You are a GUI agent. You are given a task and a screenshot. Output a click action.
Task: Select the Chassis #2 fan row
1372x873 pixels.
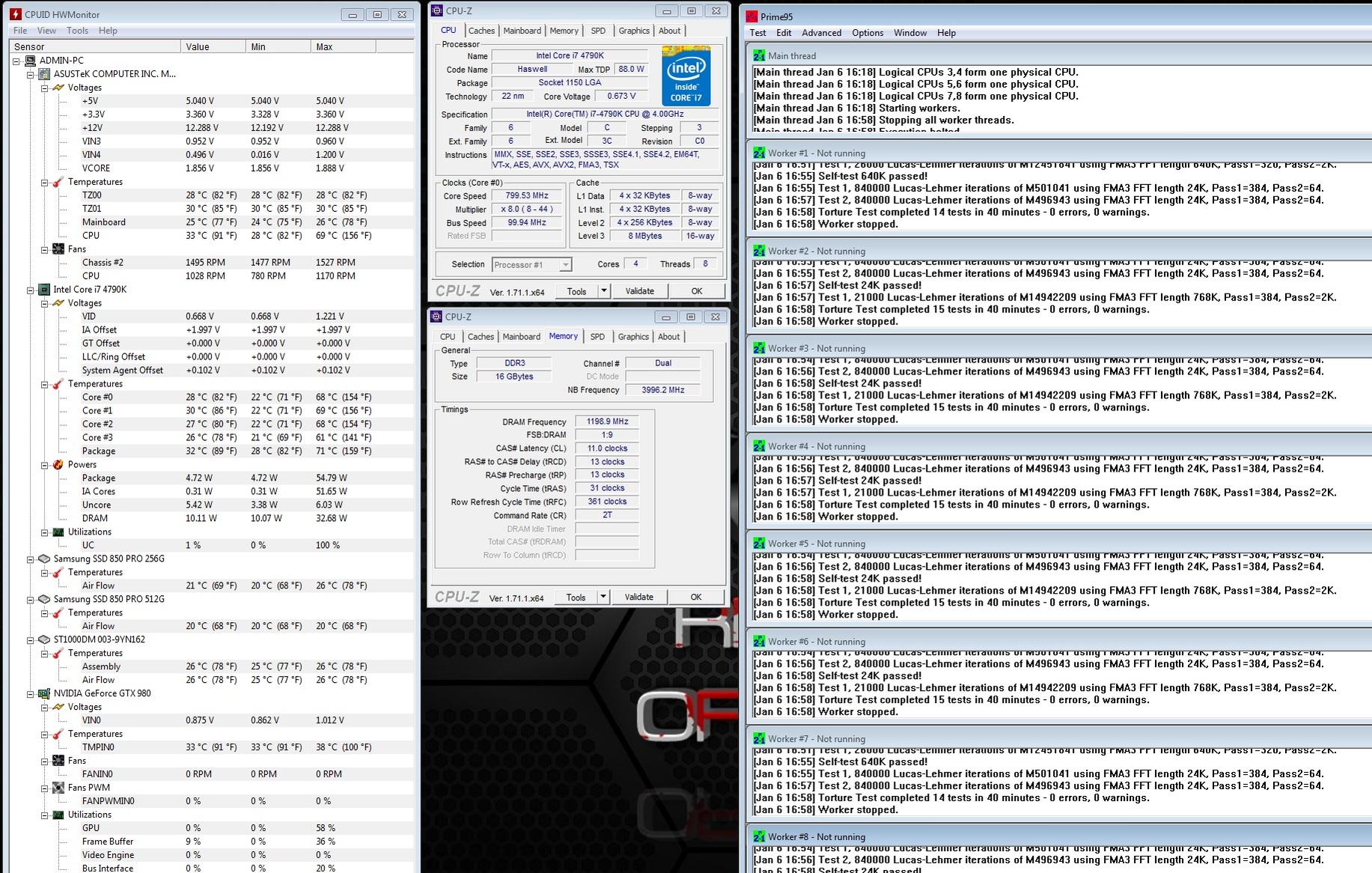[212, 263]
